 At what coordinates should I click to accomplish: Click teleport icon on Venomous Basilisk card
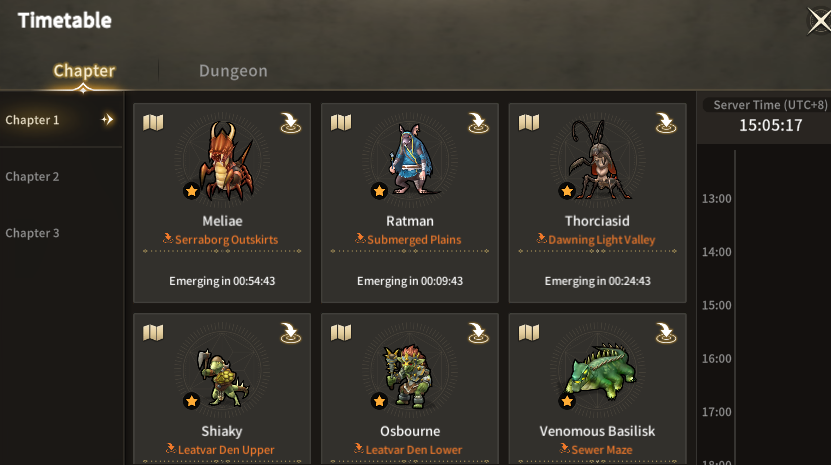point(666,333)
